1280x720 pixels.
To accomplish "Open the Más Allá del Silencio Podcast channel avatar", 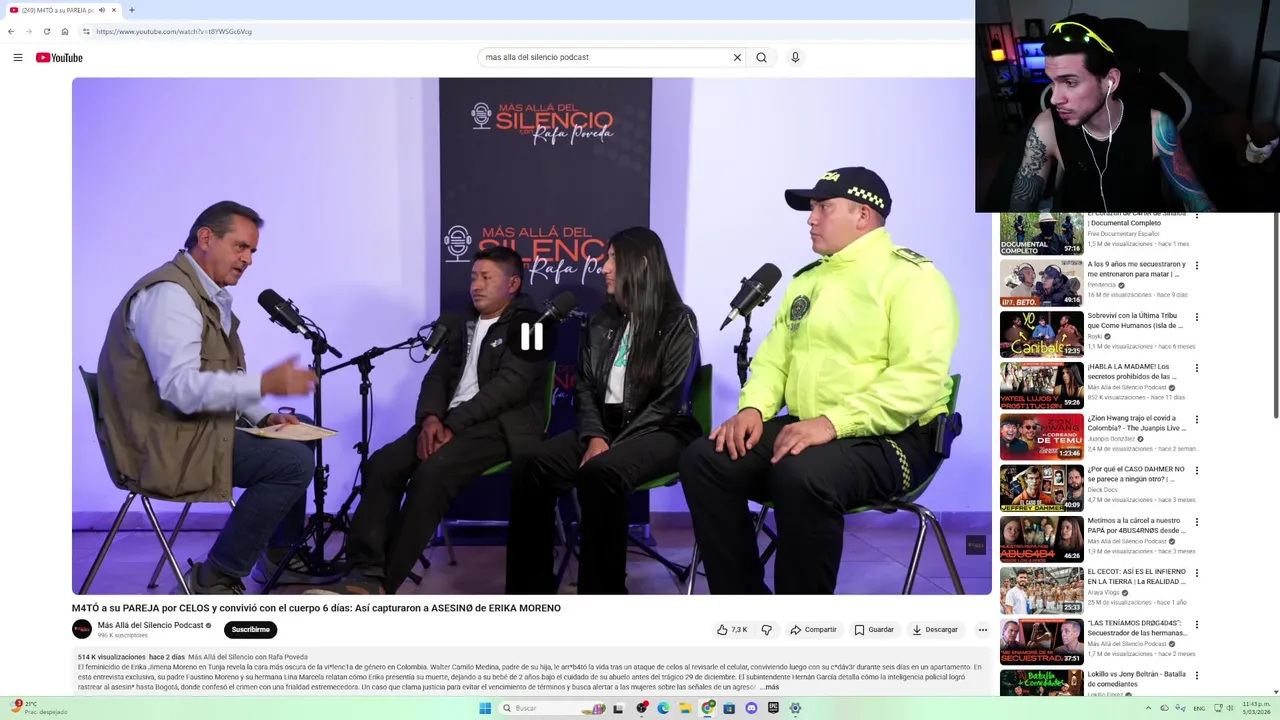I will pyautogui.click(x=82, y=629).
